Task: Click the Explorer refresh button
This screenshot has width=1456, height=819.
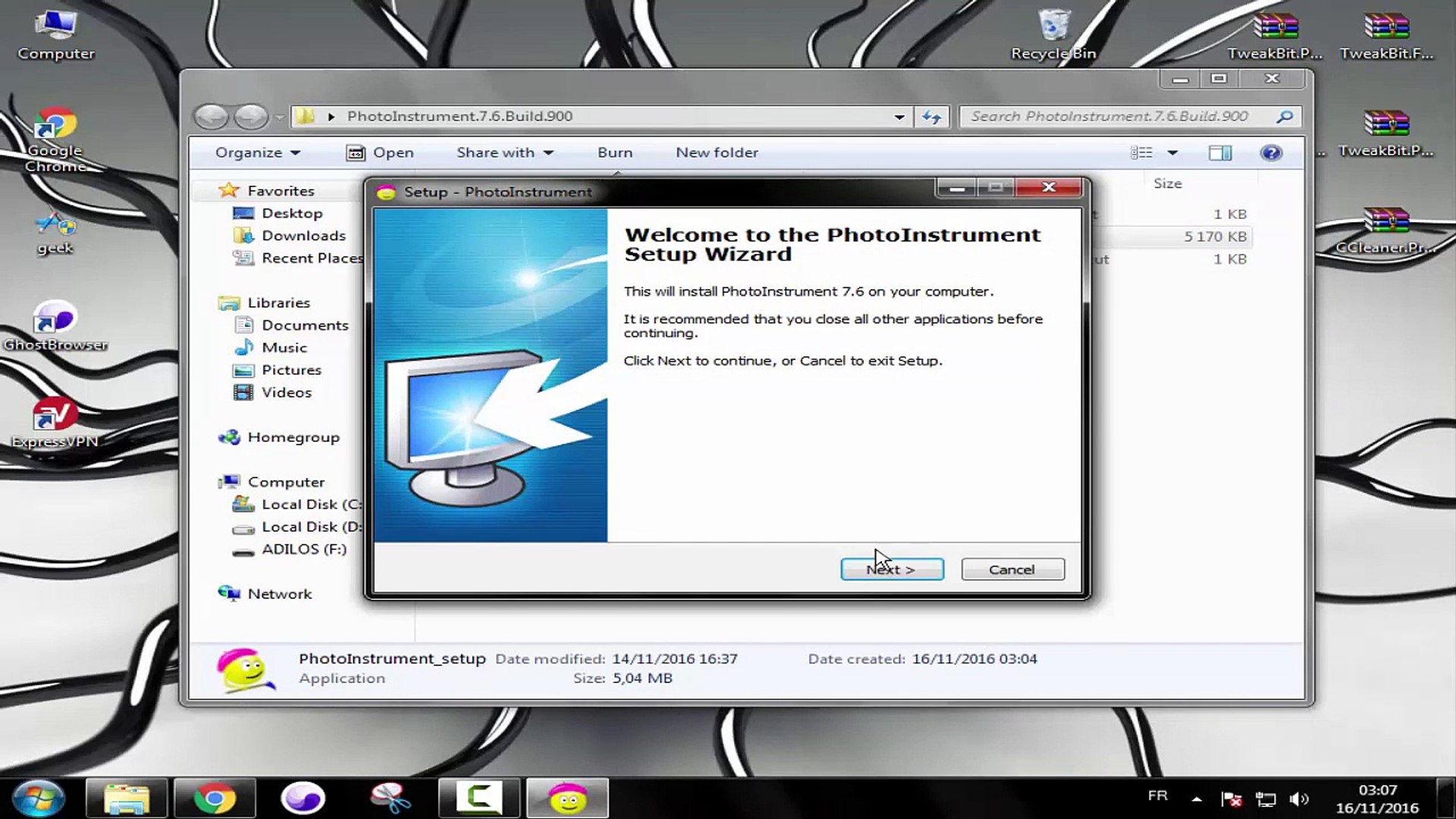Action: pos(931,116)
